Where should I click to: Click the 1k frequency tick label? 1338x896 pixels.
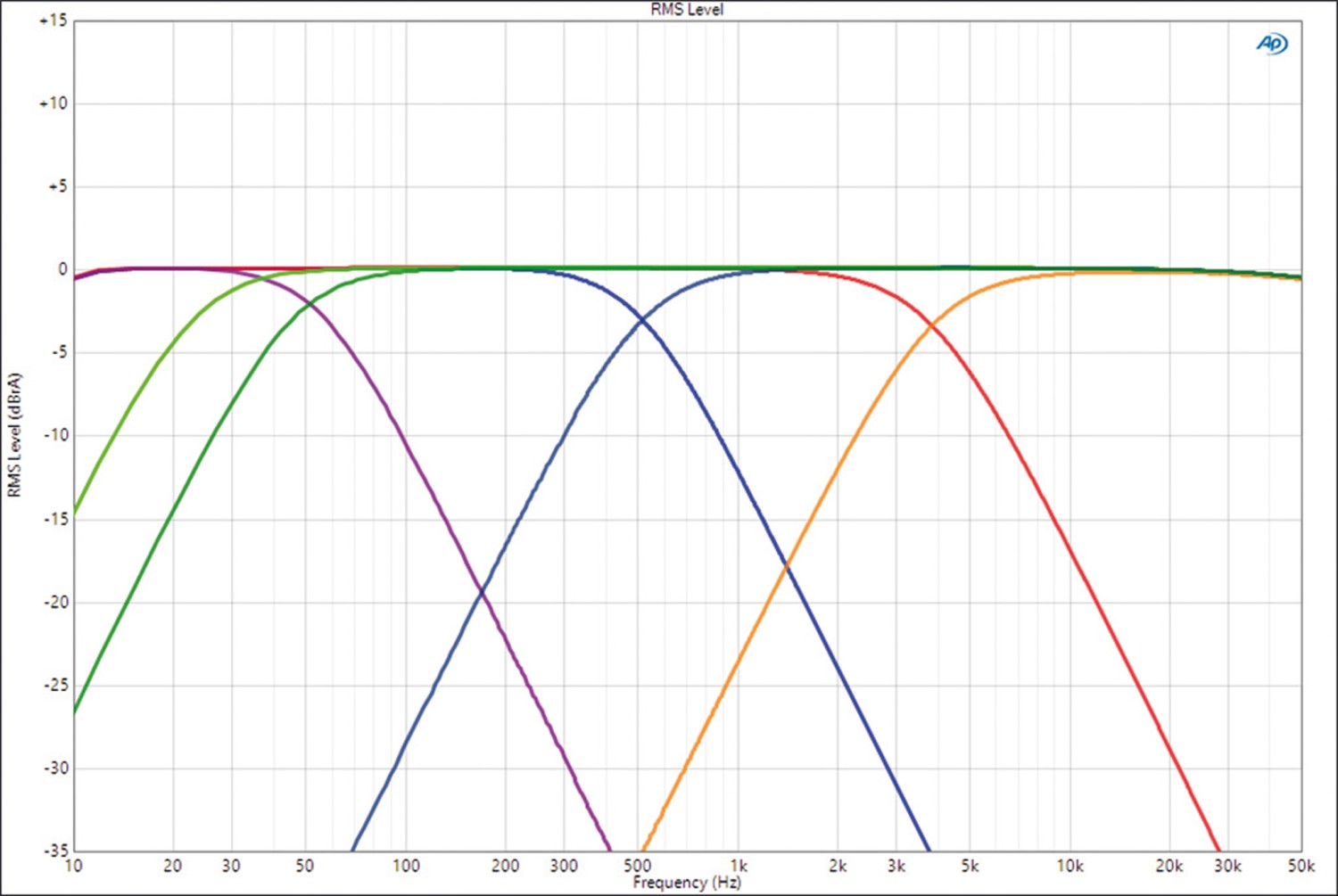(x=738, y=866)
